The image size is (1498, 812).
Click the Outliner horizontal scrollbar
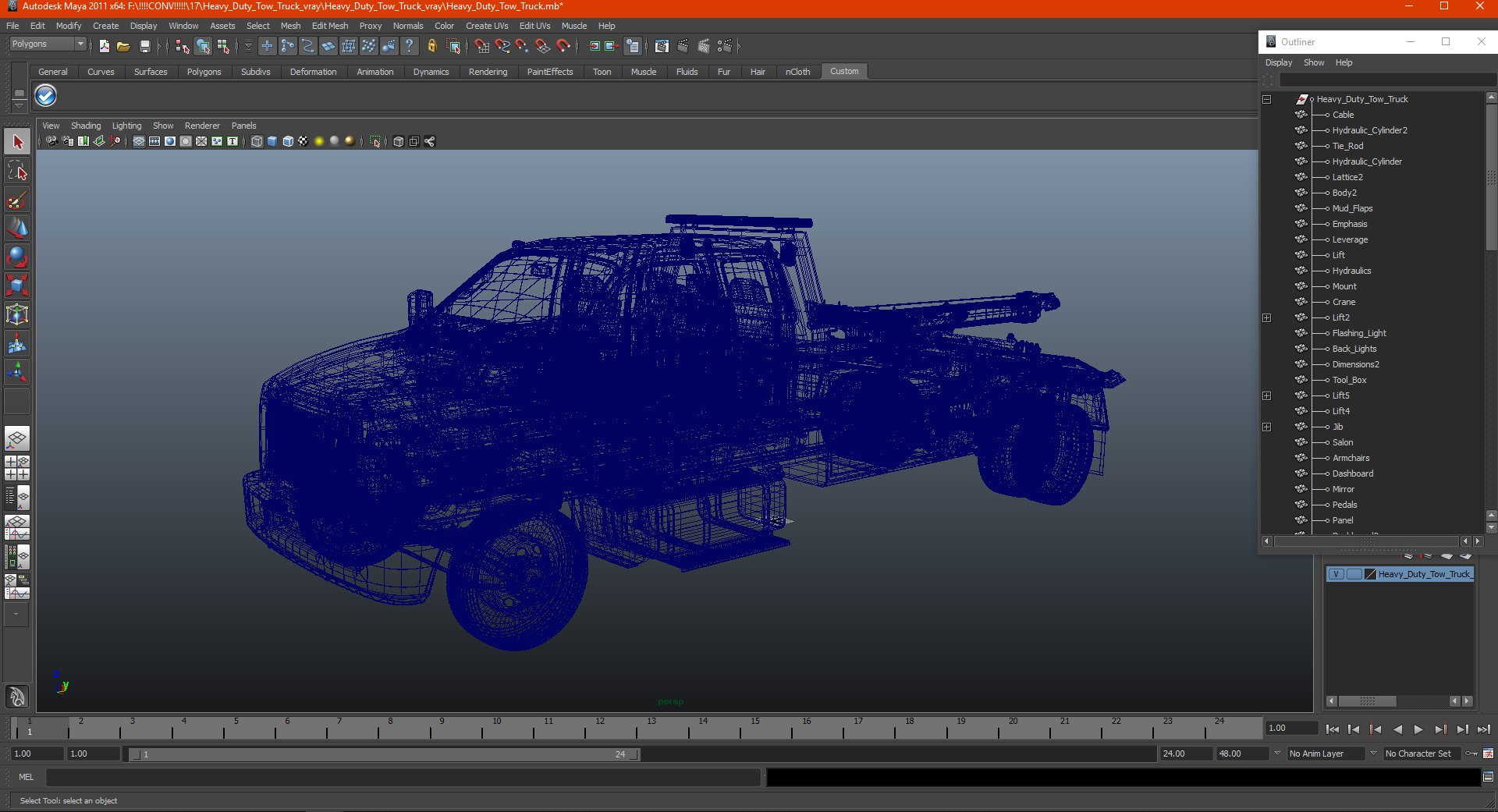[1365, 541]
